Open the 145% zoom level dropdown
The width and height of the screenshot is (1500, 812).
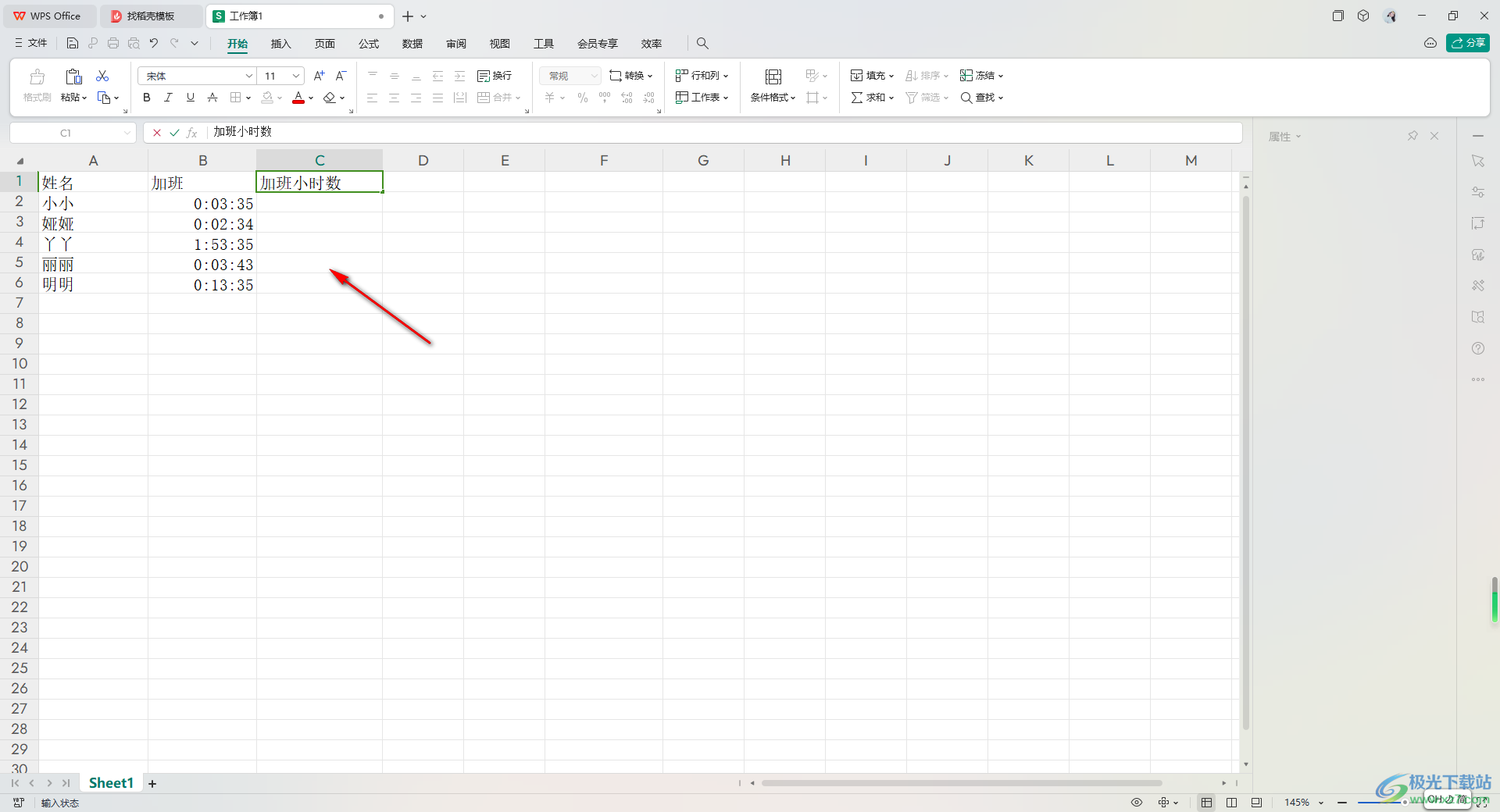click(x=1304, y=803)
